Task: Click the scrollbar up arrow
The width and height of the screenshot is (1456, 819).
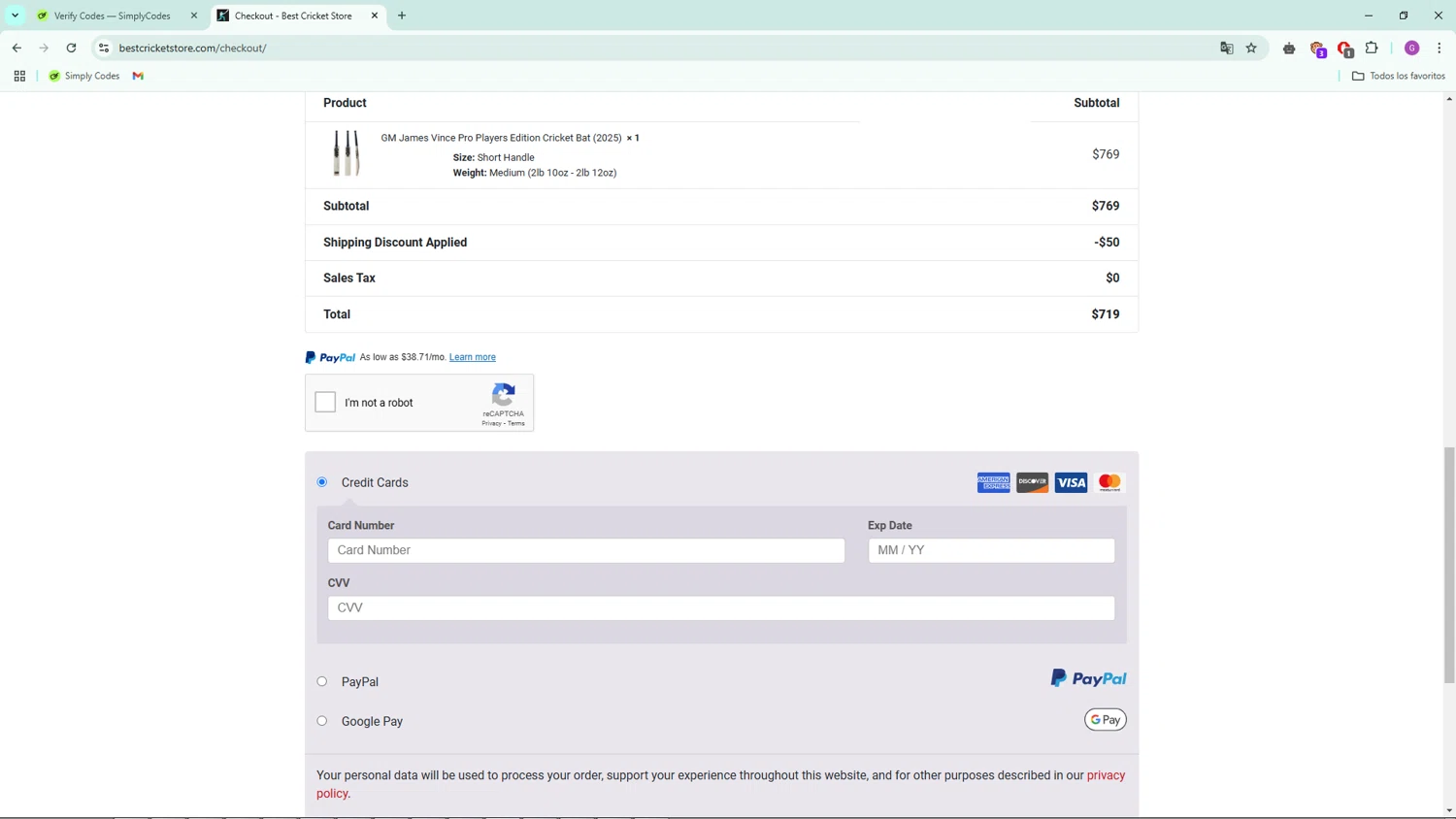Action: pos(1448,99)
